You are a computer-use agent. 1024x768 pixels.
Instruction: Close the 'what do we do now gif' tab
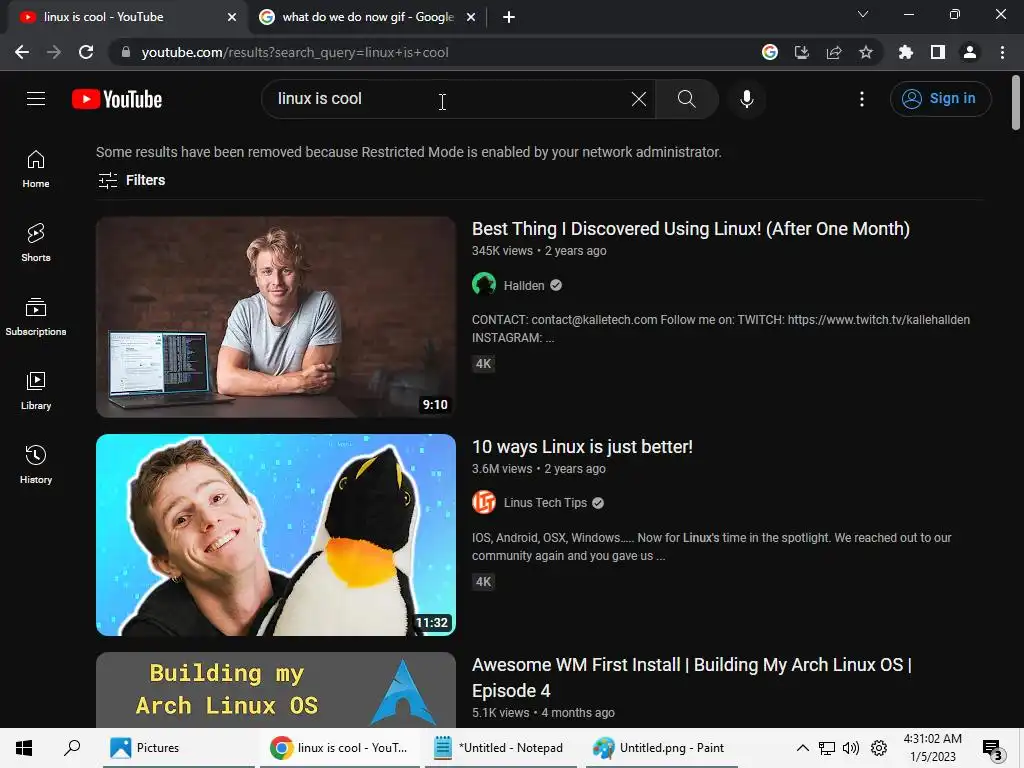click(471, 18)
